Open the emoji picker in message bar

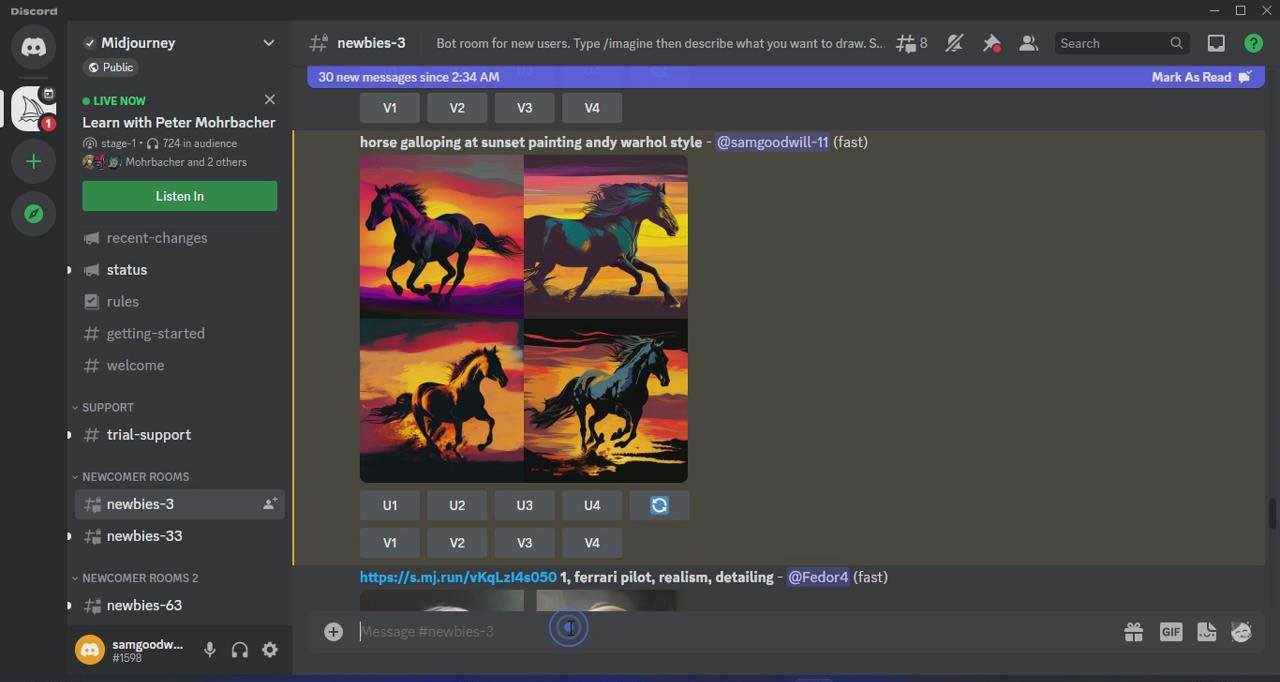point(1241,631)
